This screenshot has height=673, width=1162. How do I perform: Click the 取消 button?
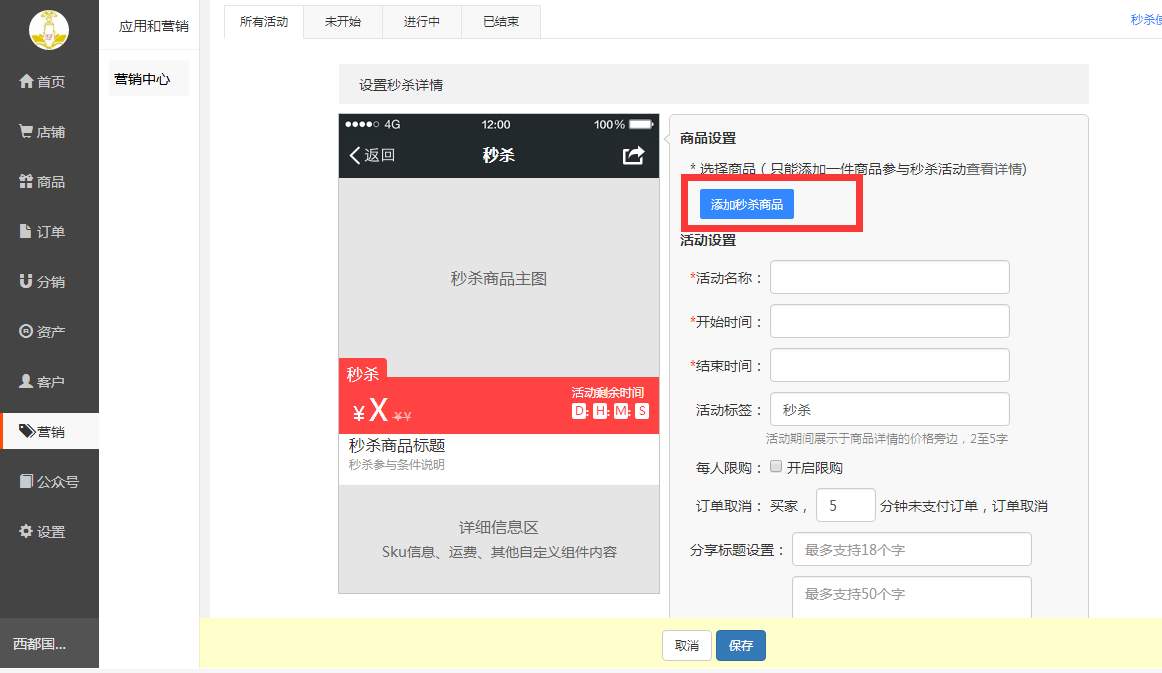click(687, 646)
